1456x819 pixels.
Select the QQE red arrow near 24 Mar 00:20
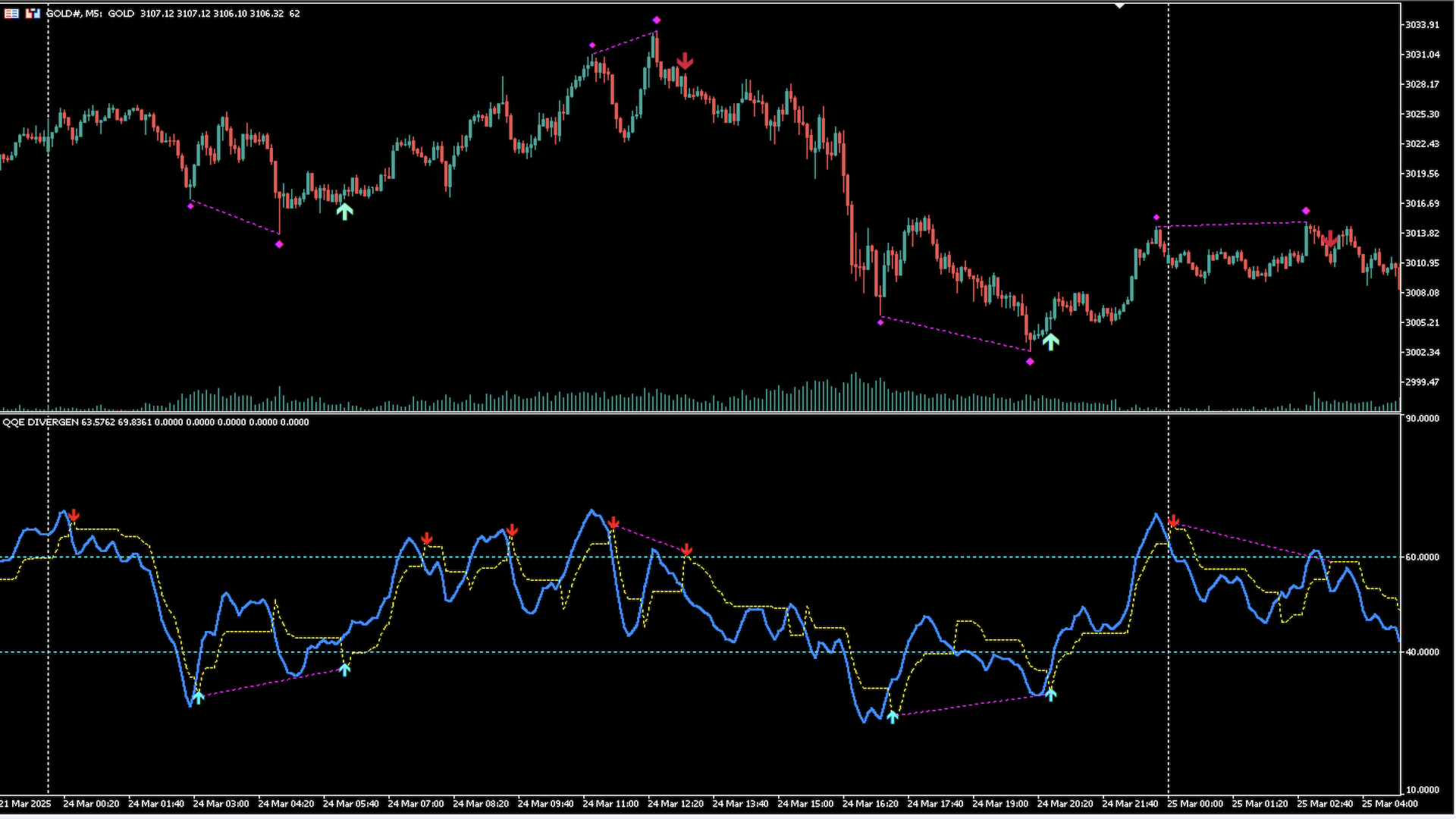click(x=74, y=516)
